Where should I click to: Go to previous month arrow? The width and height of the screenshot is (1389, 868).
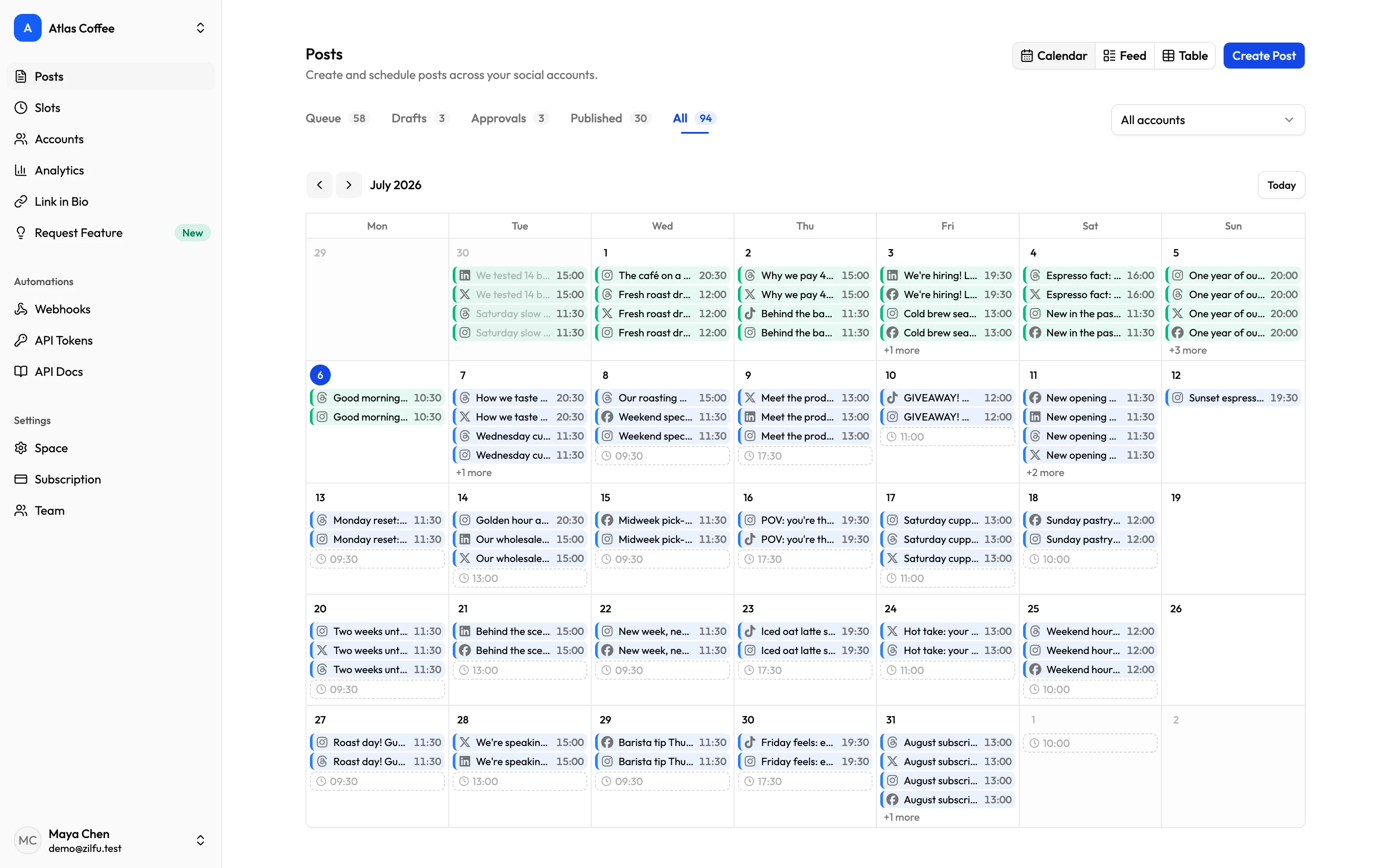tap(319, 185)
